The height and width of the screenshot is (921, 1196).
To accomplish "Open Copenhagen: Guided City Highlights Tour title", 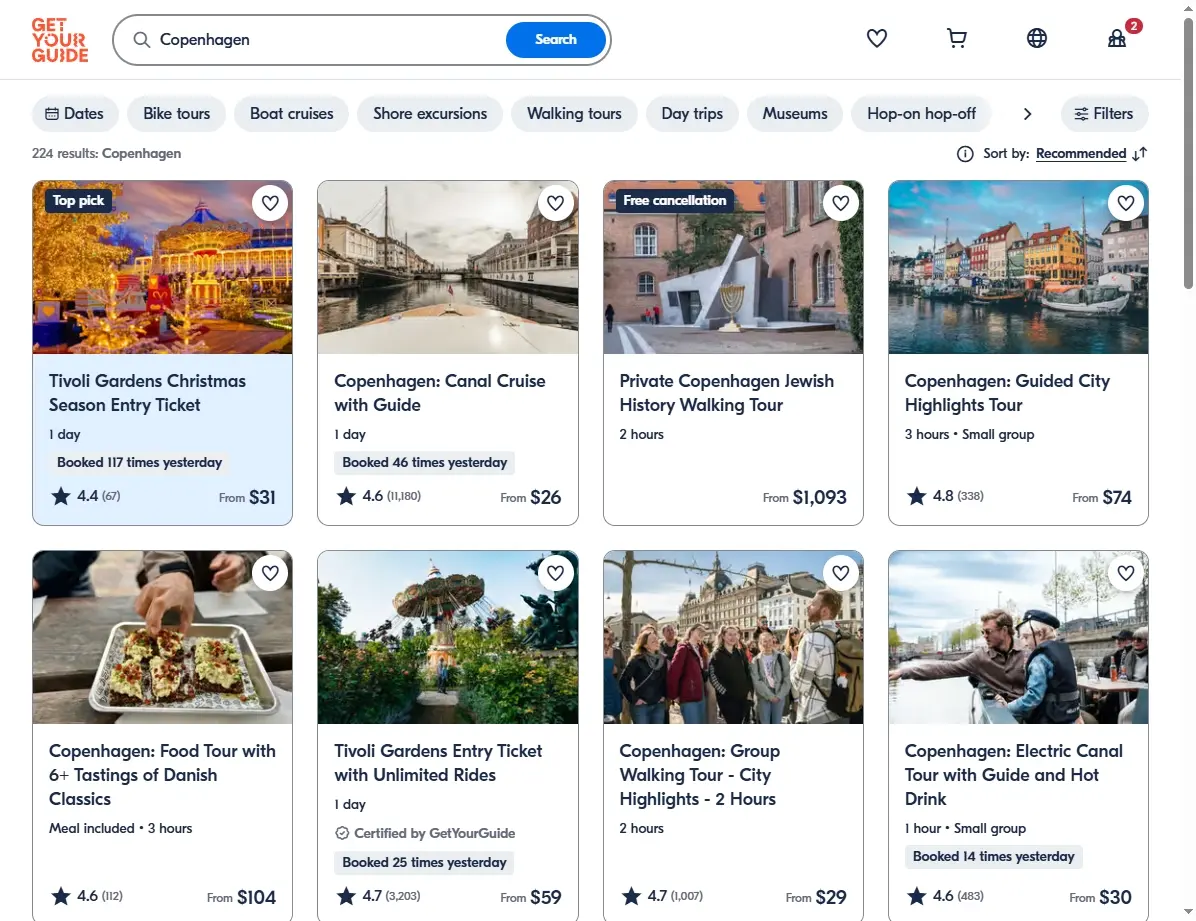I will 1007,393.
